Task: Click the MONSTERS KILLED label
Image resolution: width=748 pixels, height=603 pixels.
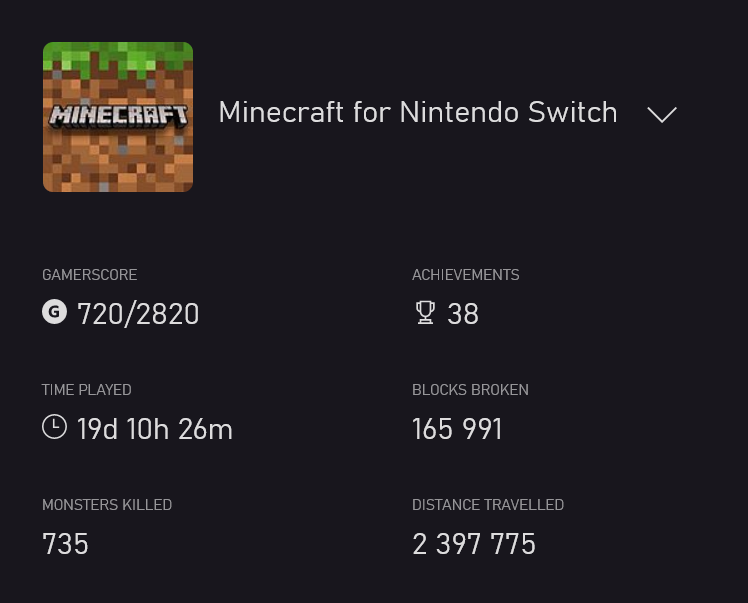Action: (x=107, y=505)
